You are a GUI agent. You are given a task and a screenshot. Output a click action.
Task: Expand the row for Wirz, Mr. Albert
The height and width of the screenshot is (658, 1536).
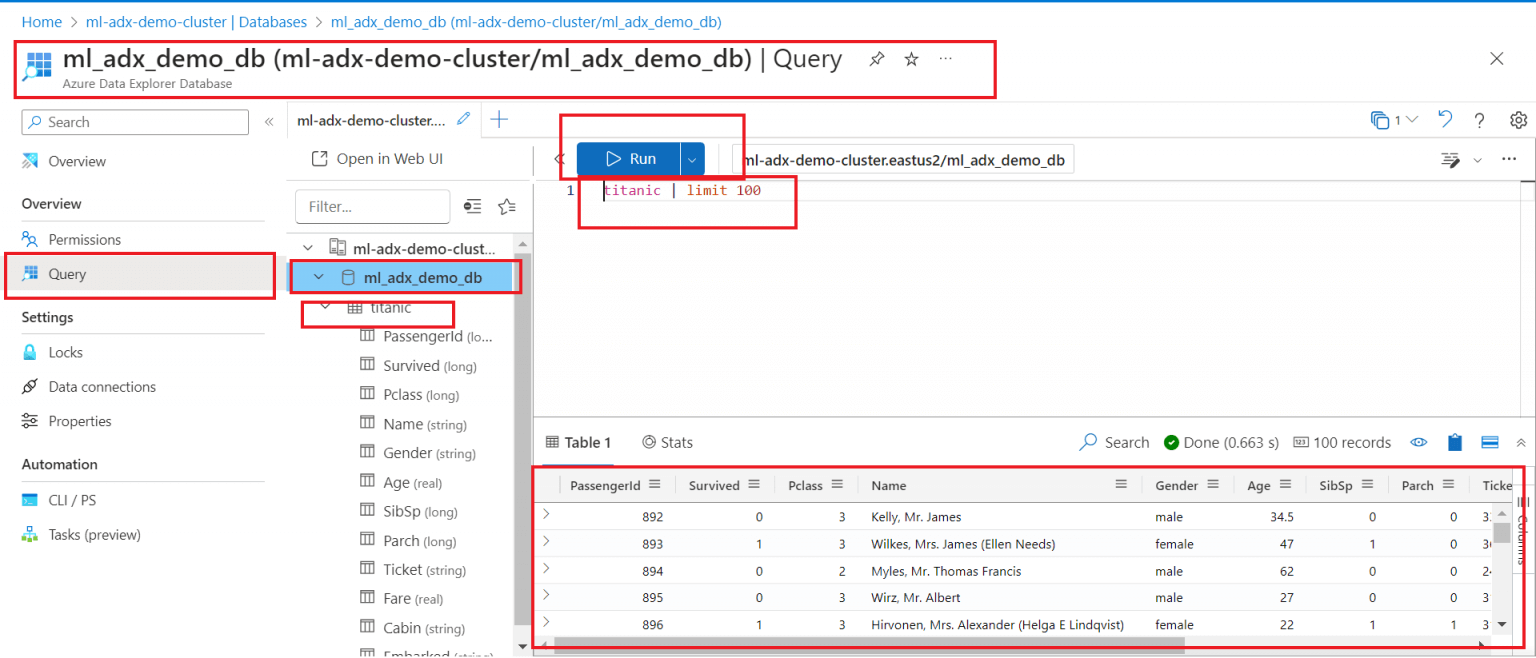(546, 596)
